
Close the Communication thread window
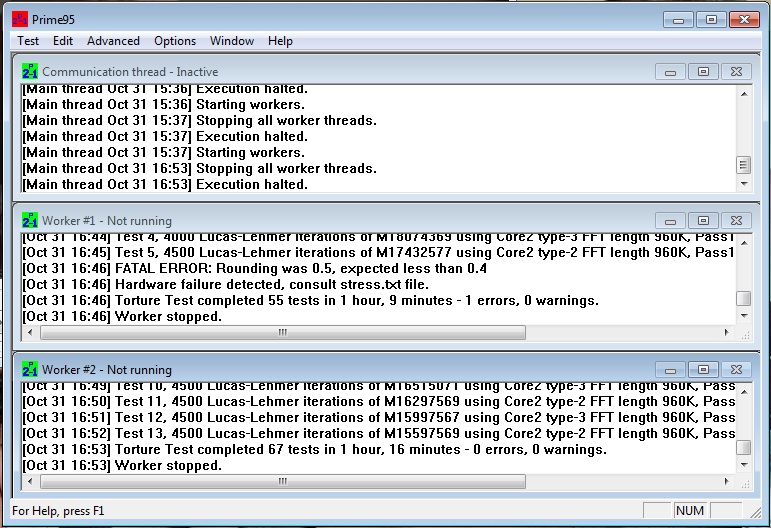coord(736,72)
